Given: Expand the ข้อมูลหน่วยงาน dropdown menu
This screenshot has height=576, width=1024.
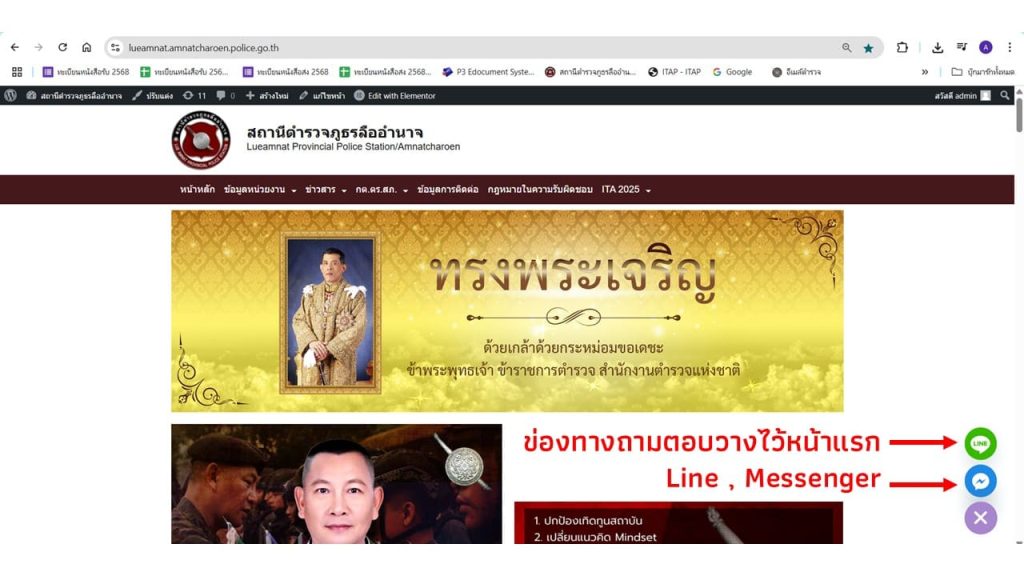Looking at the screenshot, I should click(x=260, y=189).
